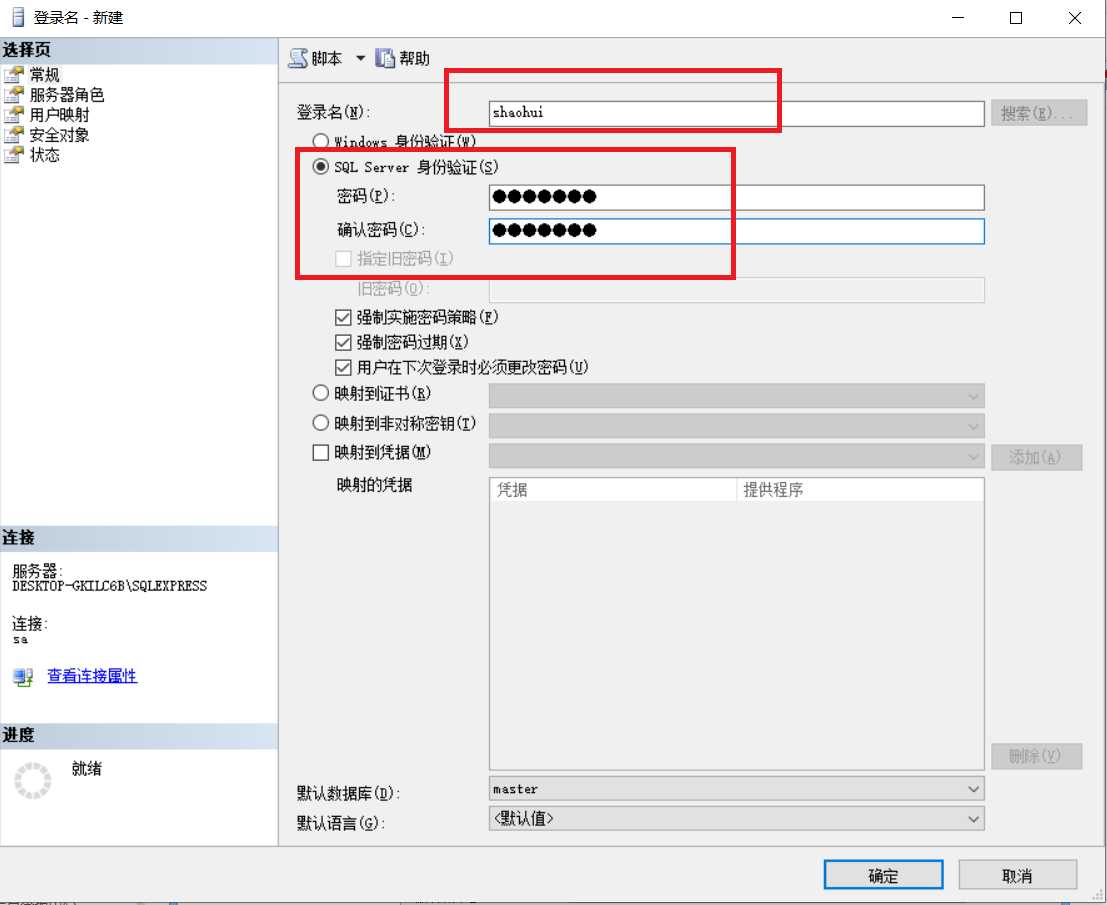1107x905 pixels.
Task: Open the 默认语言 dropdown
Action: pyautogui.click(x=736, y=819)
